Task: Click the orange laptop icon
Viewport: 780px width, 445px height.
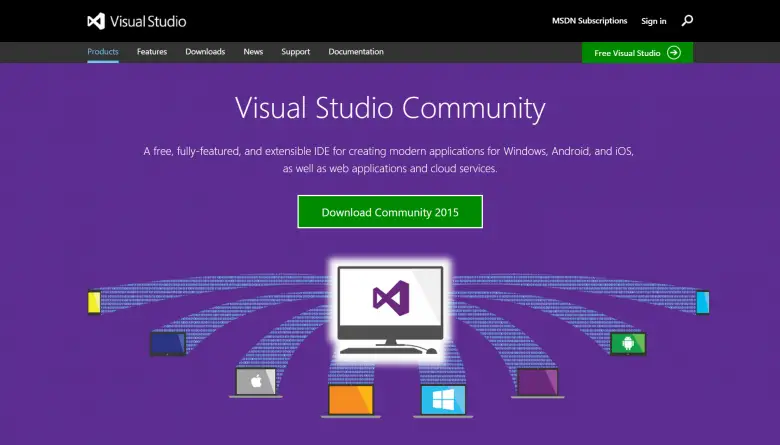Action: coord(351,401)
